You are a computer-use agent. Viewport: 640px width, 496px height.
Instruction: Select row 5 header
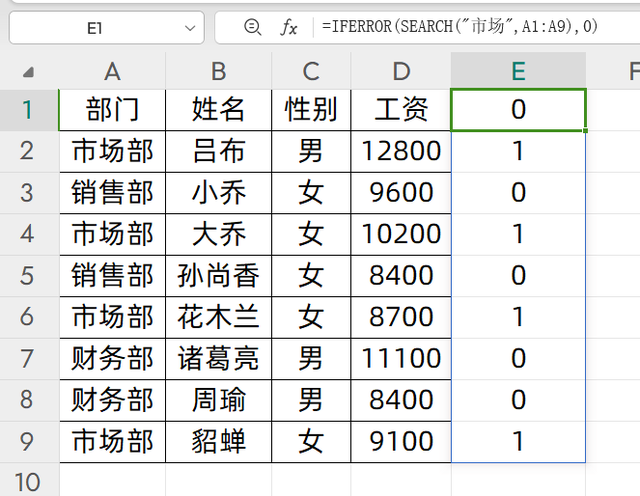28,275
